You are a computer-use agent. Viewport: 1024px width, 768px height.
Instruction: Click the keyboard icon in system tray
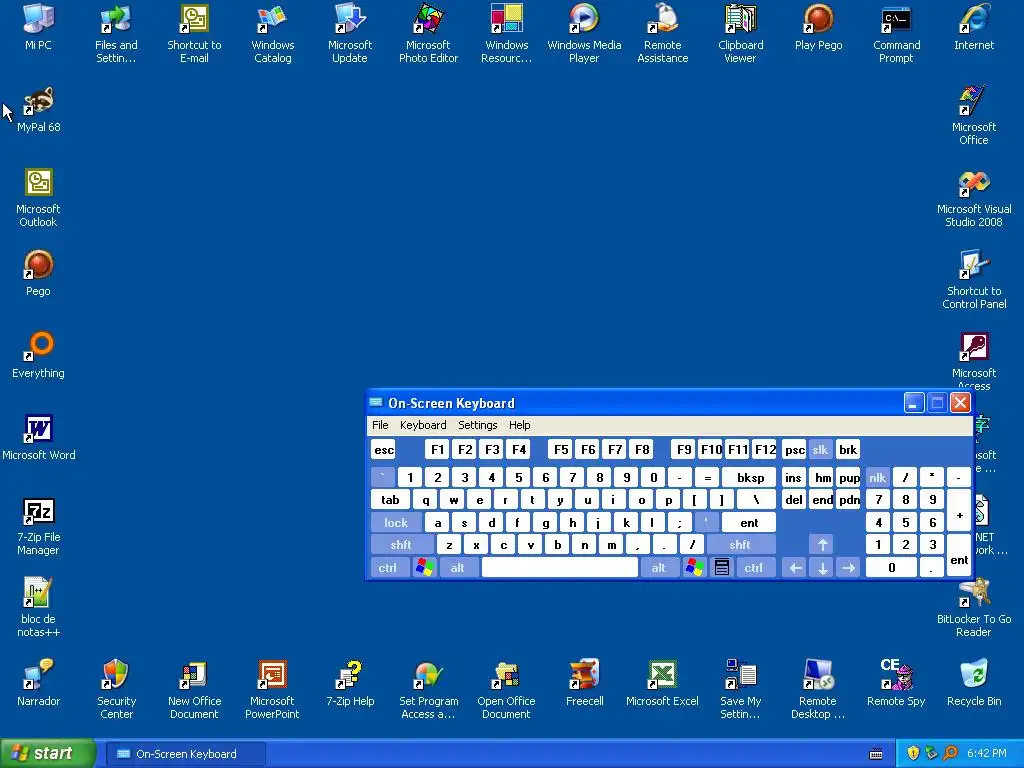click(876, 754)
